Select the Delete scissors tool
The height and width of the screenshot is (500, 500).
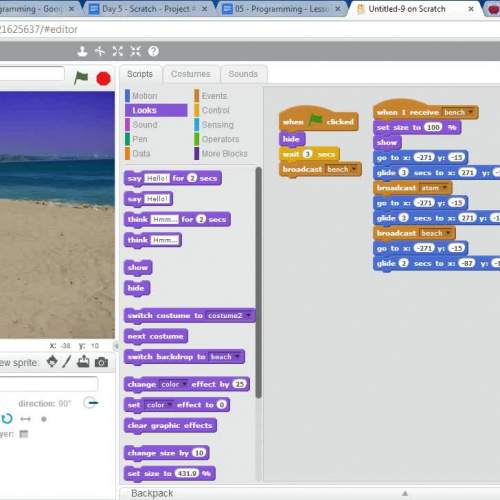[100, 51]
